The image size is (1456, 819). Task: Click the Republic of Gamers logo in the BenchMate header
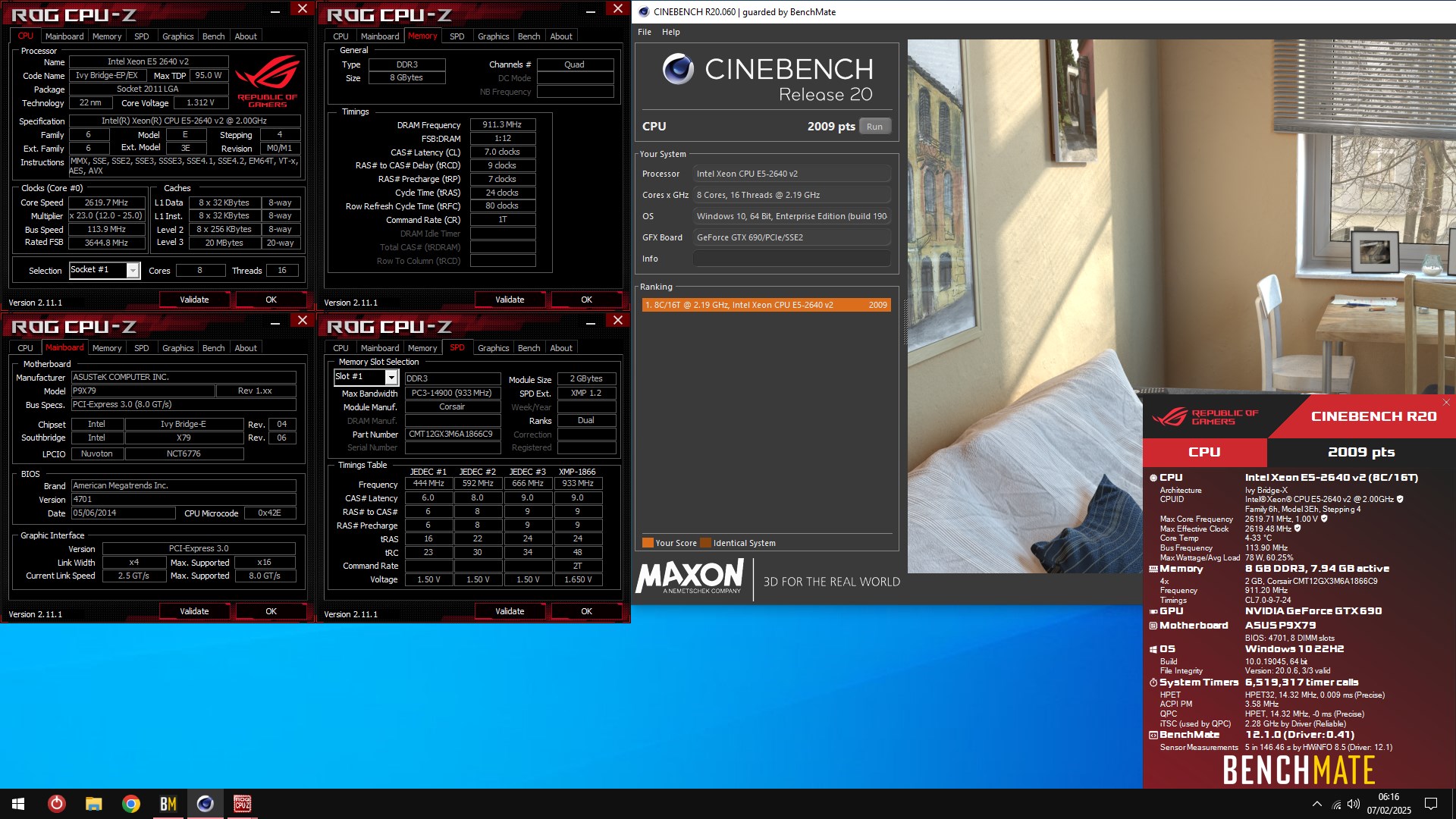click(x=1205, y=417)
